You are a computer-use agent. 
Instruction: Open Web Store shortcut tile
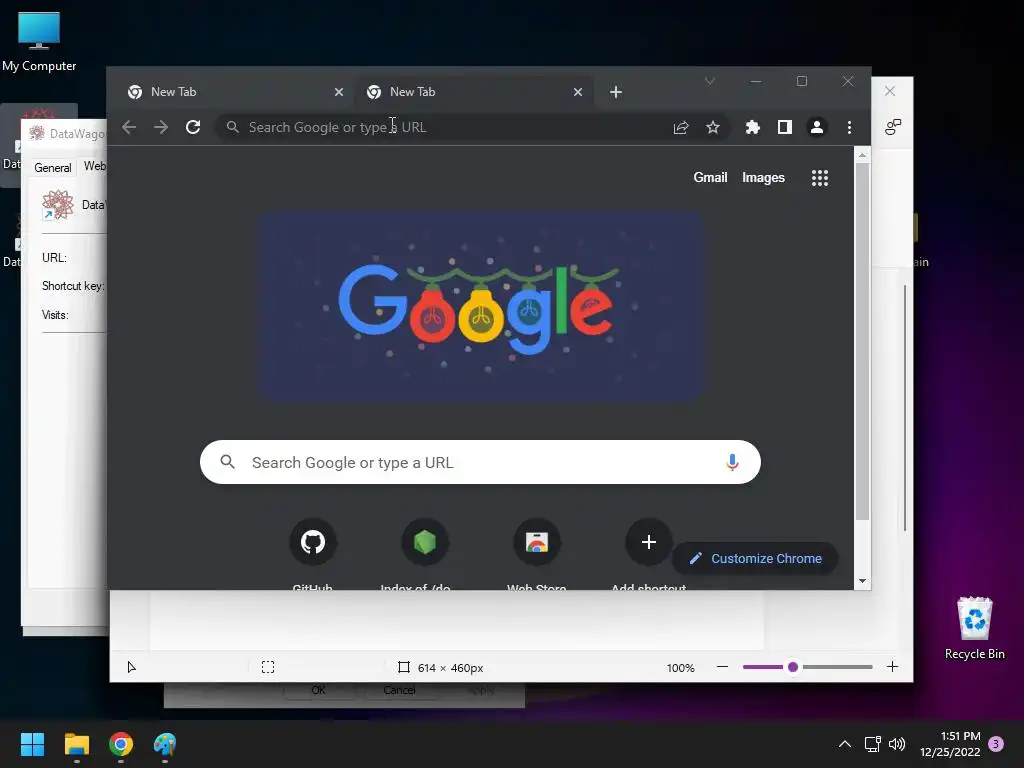tap(537, 542)
